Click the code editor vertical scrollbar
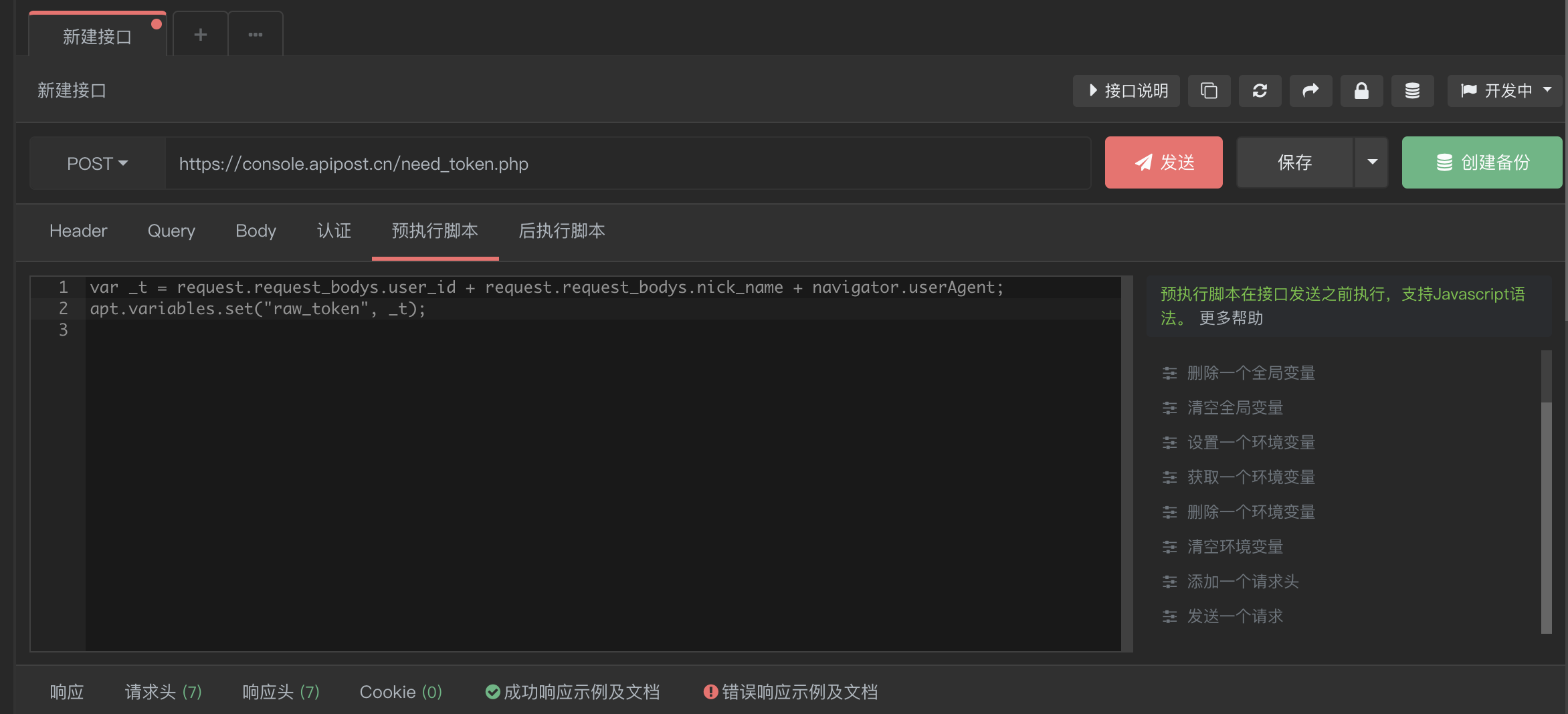Viewport: 1568px width, 714px height. [x=1127, y=464]
